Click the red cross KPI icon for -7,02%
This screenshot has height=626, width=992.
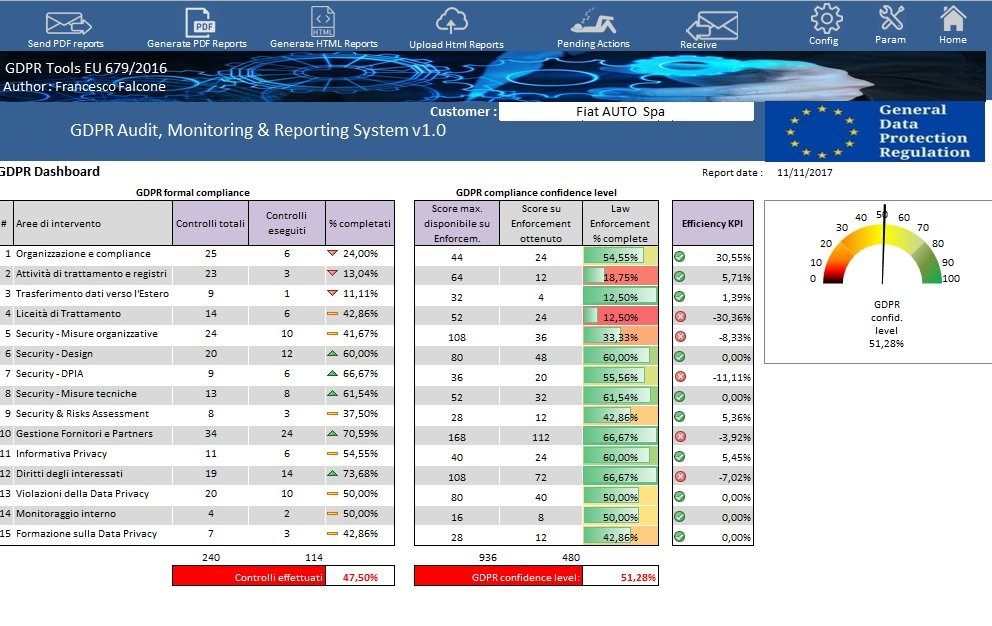click(x=680, y=477)
